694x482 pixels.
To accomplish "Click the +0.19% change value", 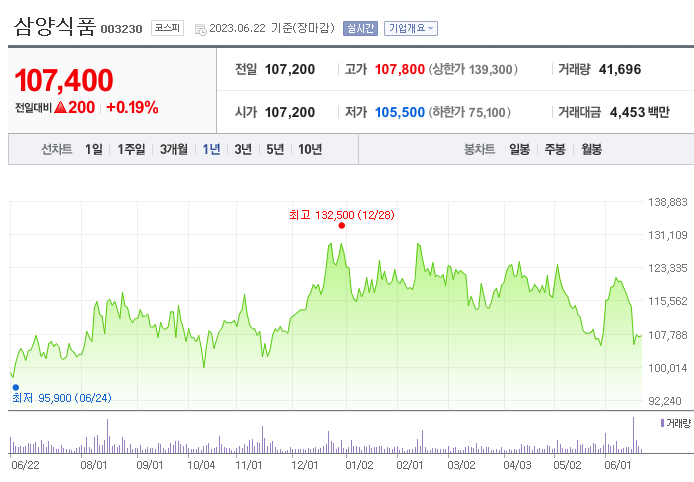I will click(132, 107).
